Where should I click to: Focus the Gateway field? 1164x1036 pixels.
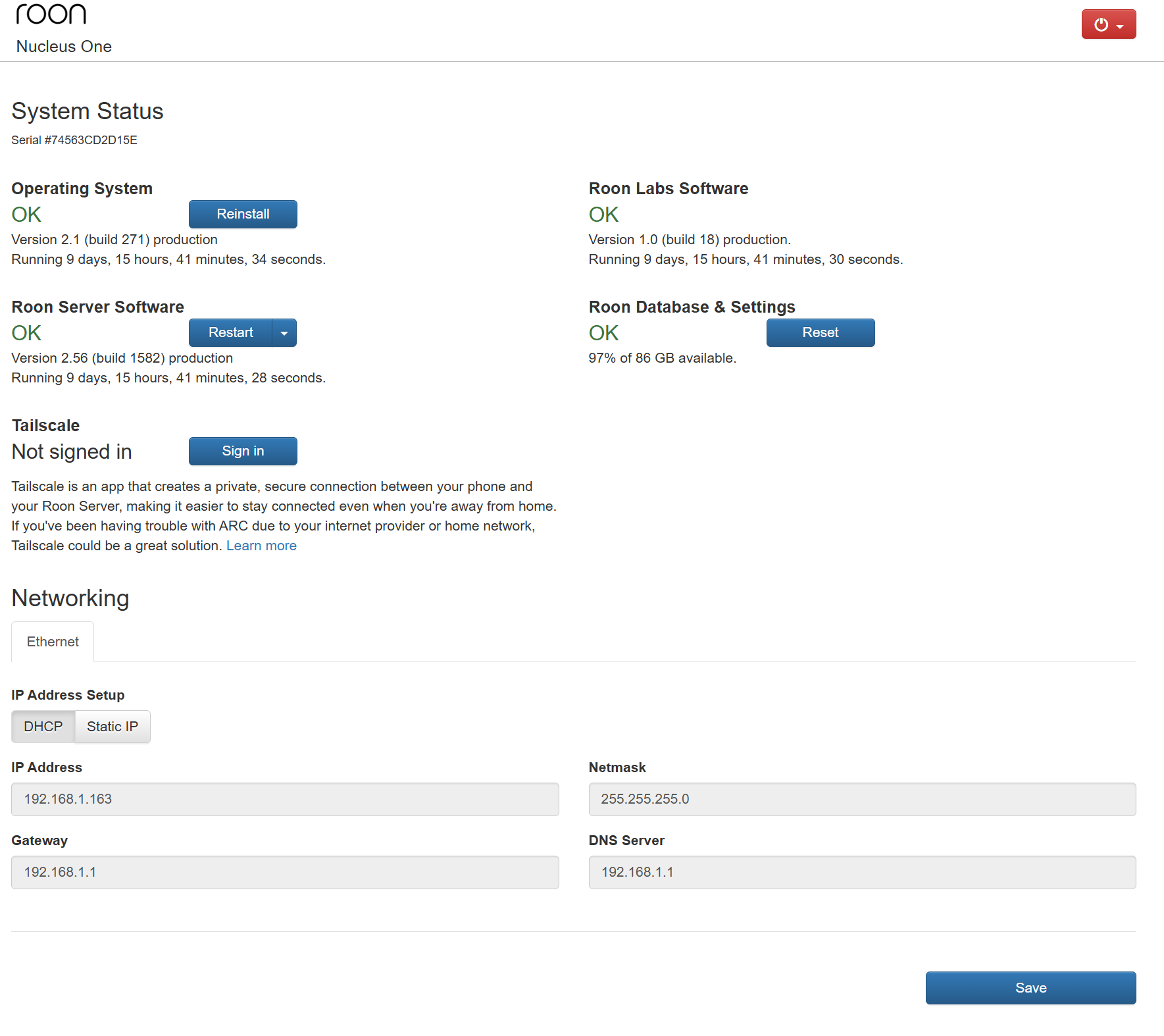[x=285, y=872]
